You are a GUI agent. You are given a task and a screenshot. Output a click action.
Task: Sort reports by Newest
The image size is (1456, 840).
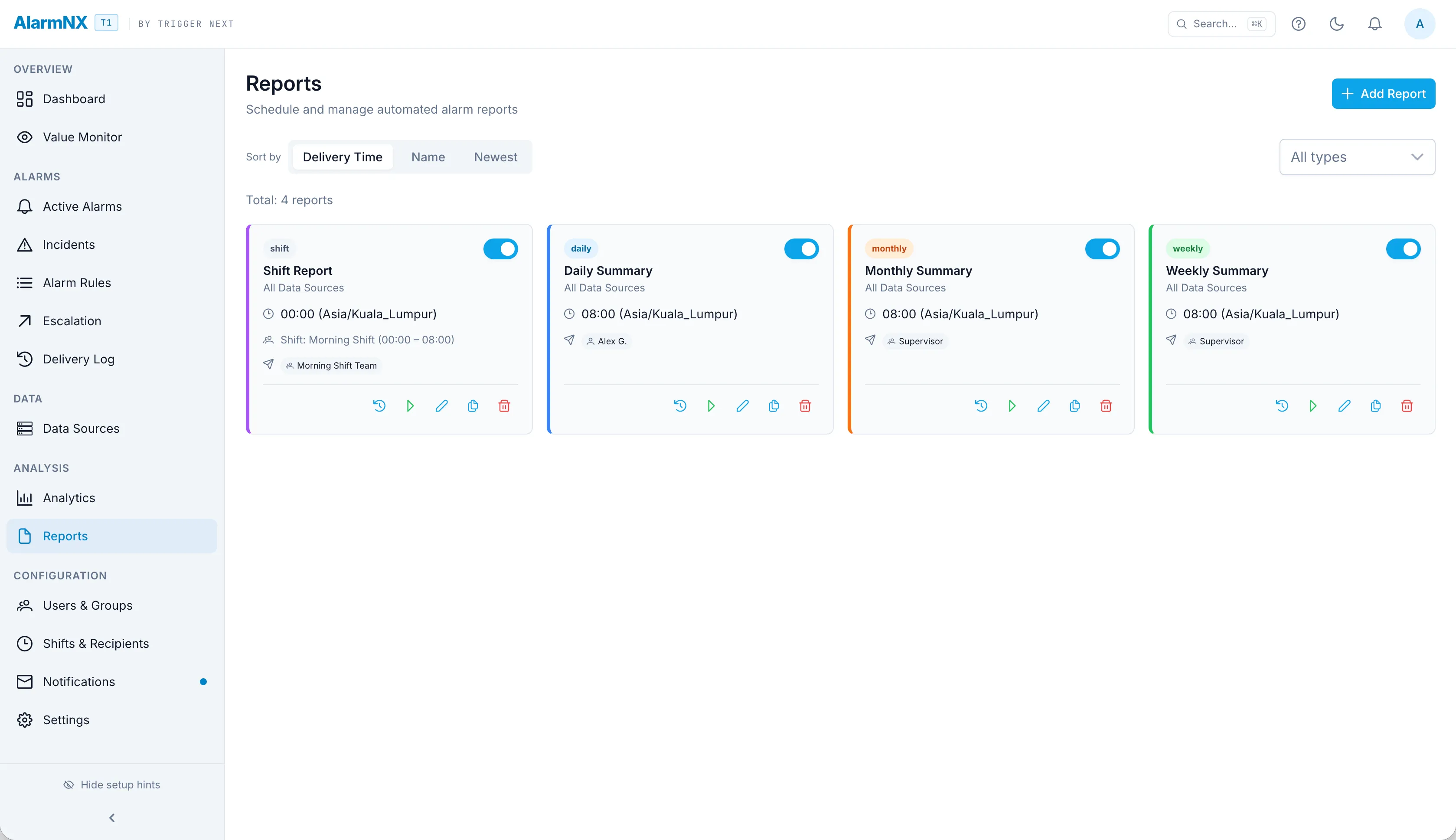click(x=495, y=157)
